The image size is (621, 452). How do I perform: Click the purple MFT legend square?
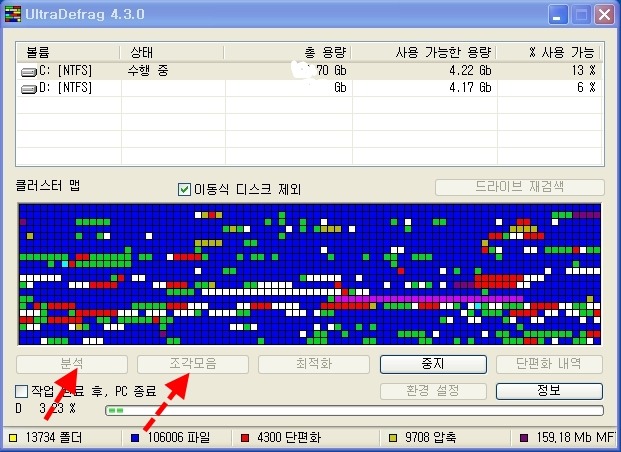coord(524,438)
